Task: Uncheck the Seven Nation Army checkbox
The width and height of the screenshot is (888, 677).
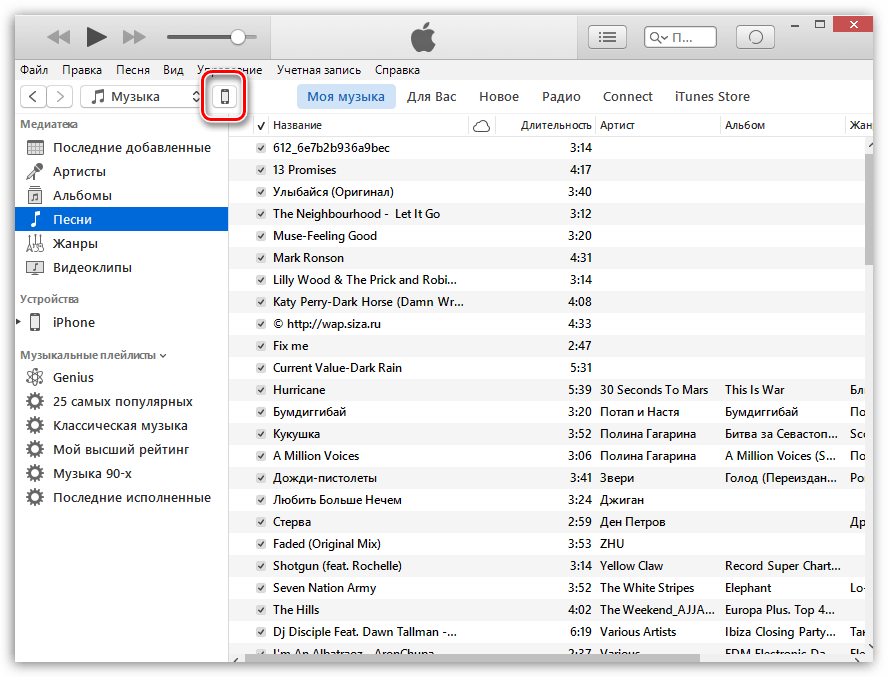Action: click(261, 588)
